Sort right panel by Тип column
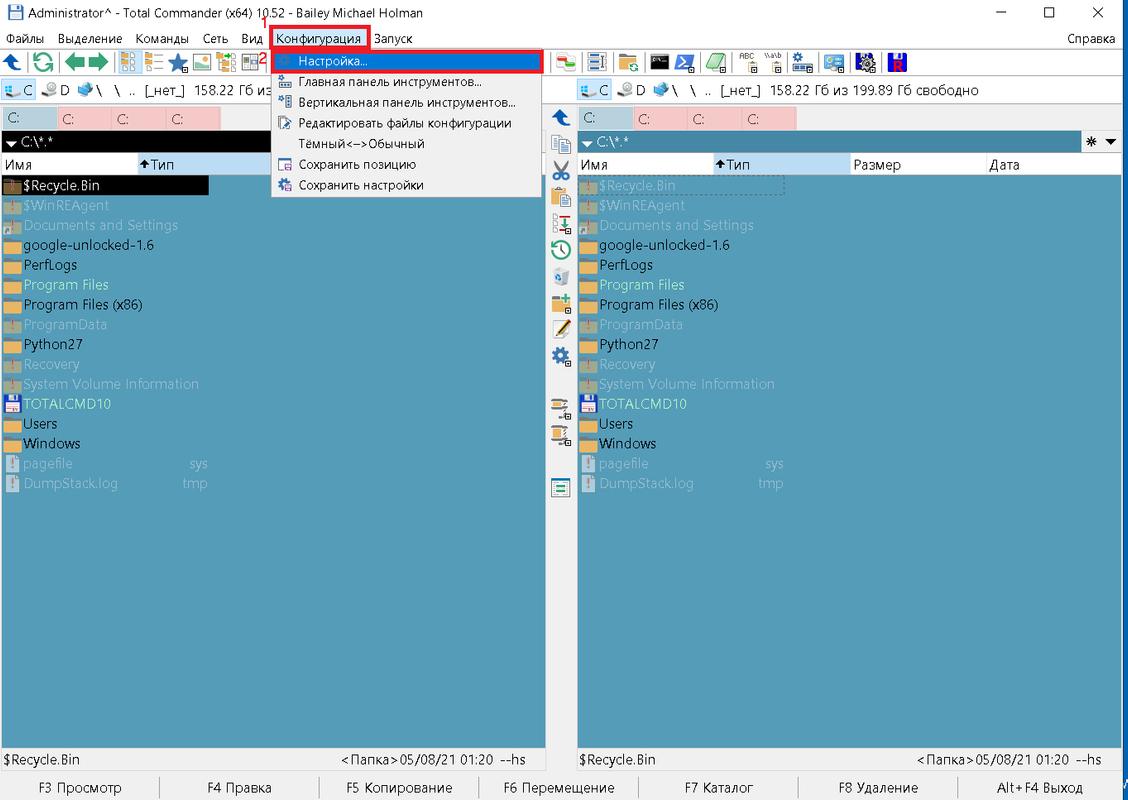 pyautogui.click(x=781, y=165)
